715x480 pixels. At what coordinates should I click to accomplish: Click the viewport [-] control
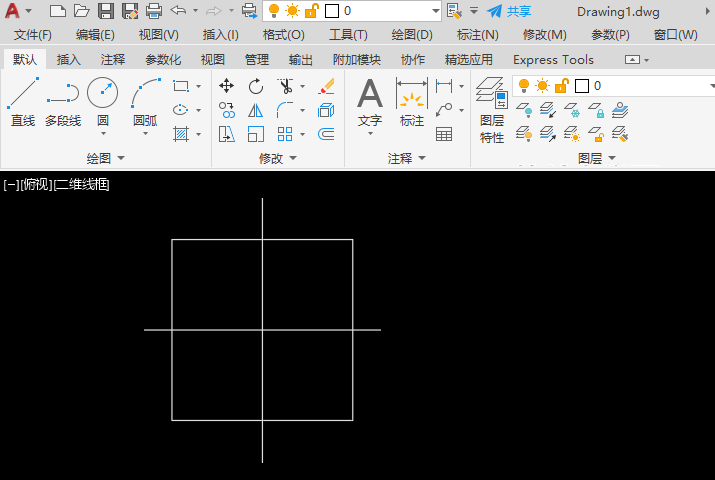click(11, 185)
